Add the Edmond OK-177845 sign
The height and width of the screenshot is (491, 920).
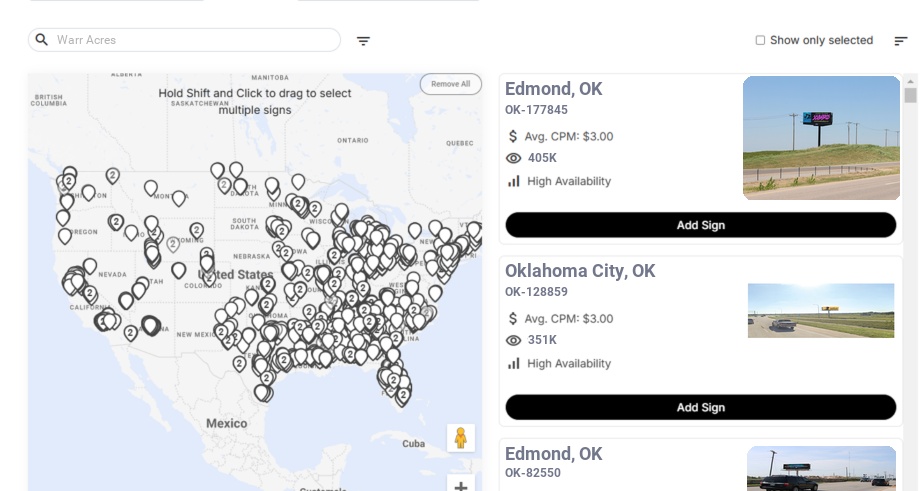tap(700, 225)
